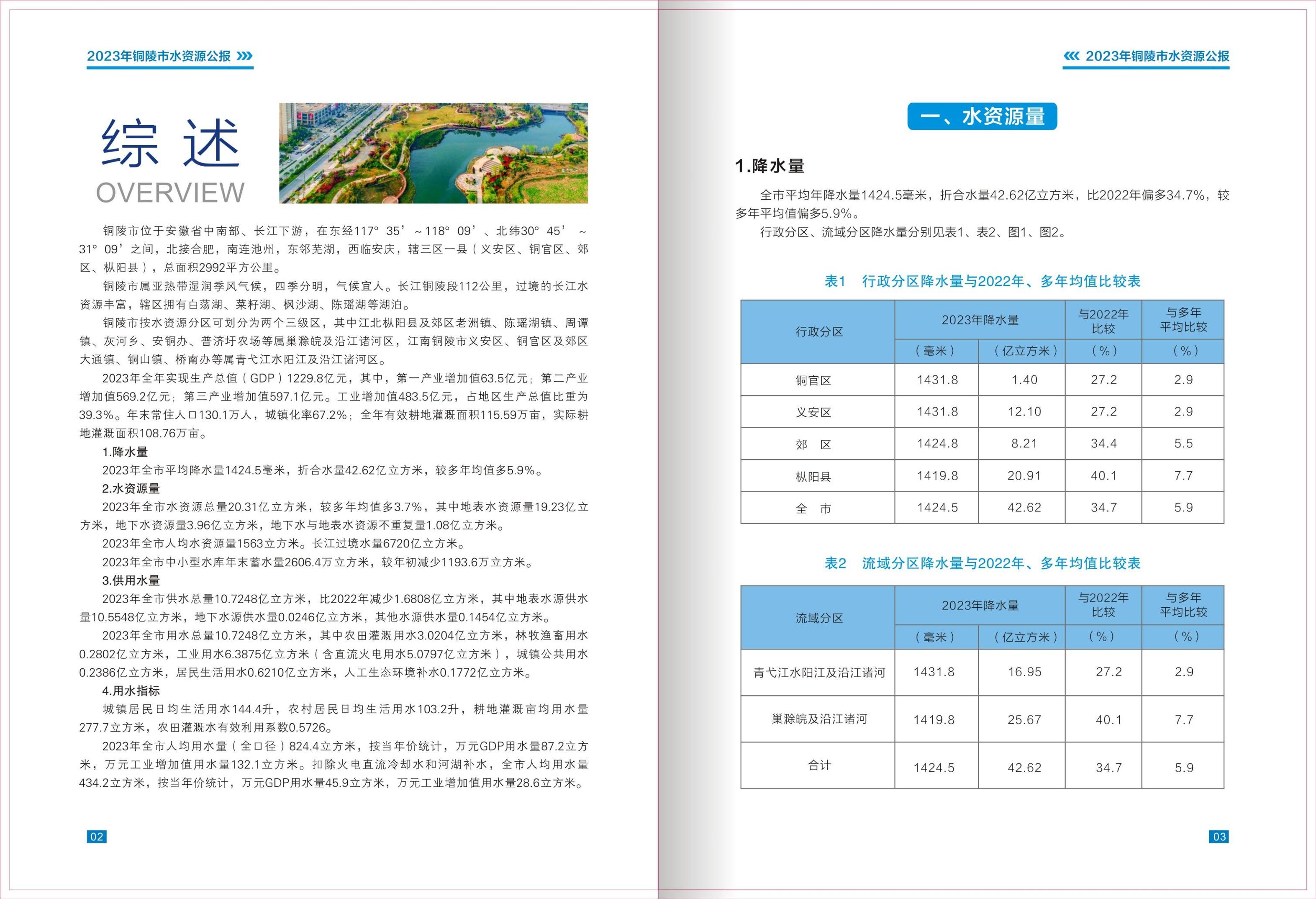Click the 表2 table title
This screenshot has height=899, width=1316.
(983, 563)
